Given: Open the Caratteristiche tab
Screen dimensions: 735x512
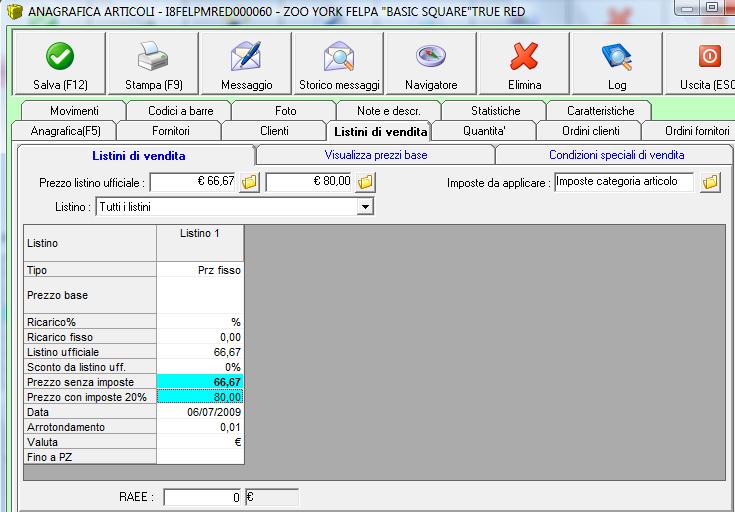Looking at the screenshot, I should (600, 111).
